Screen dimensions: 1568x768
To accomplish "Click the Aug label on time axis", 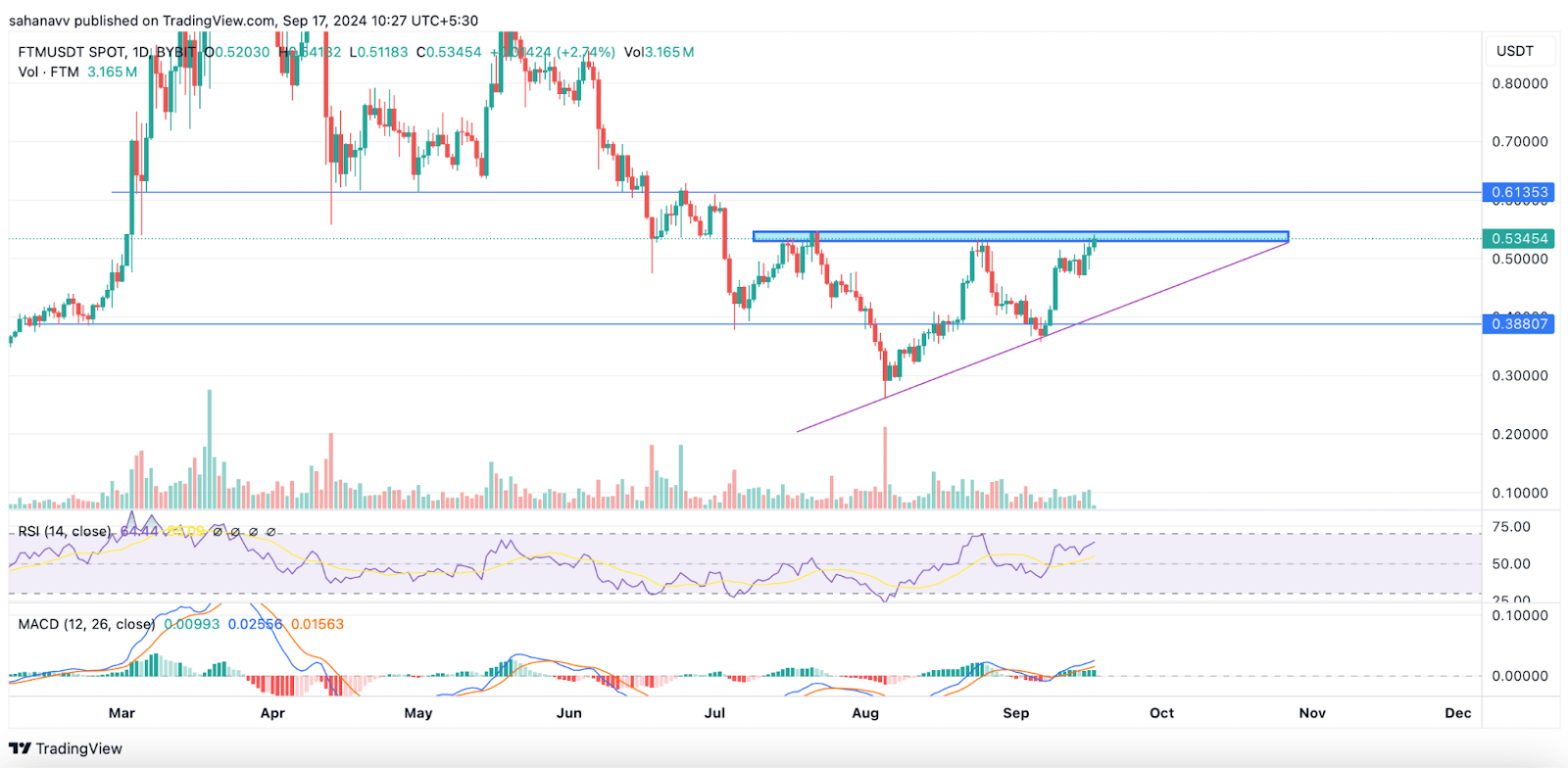I will [x=865, y=713].
